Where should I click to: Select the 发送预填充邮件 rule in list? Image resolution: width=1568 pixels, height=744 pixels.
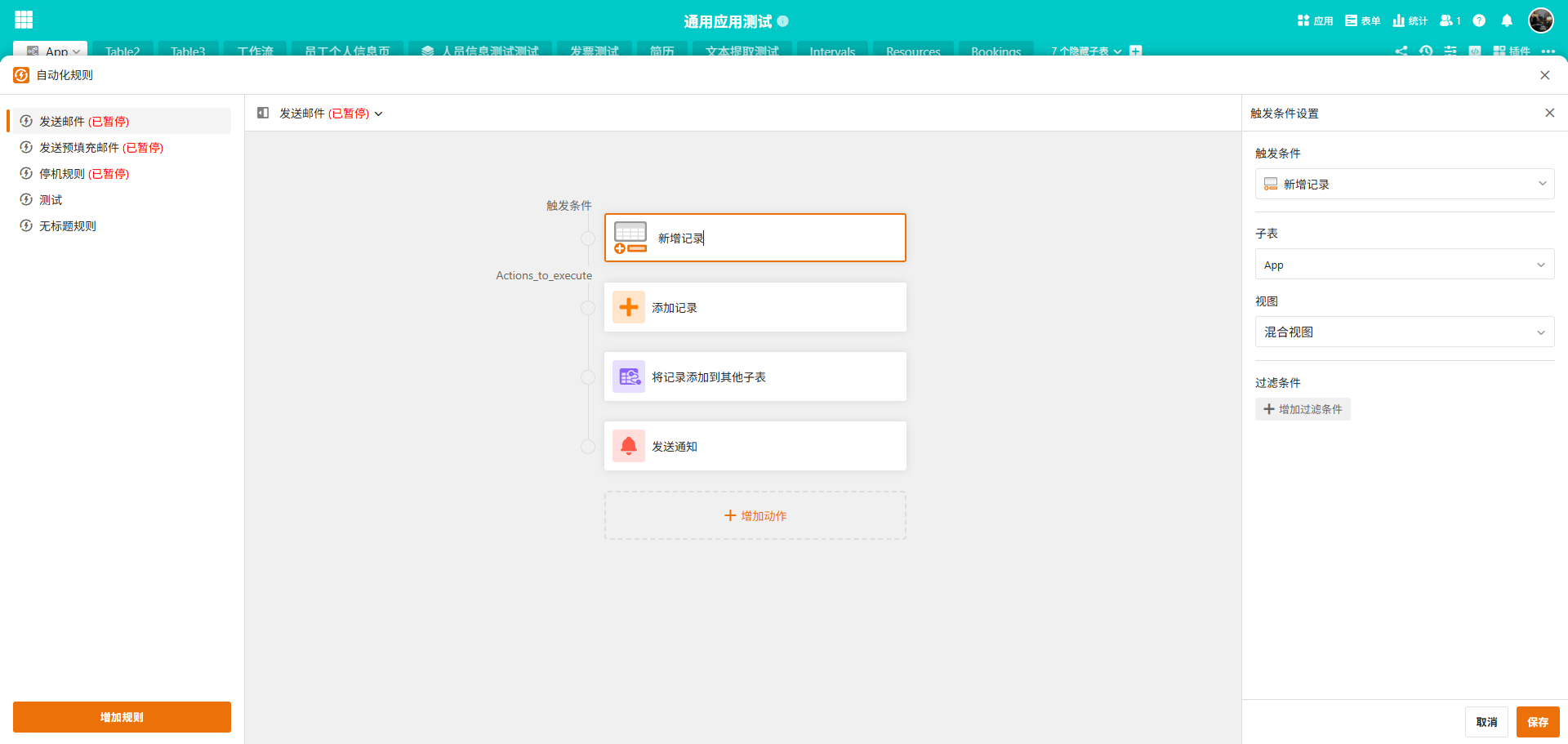click(x=101, y=148)
